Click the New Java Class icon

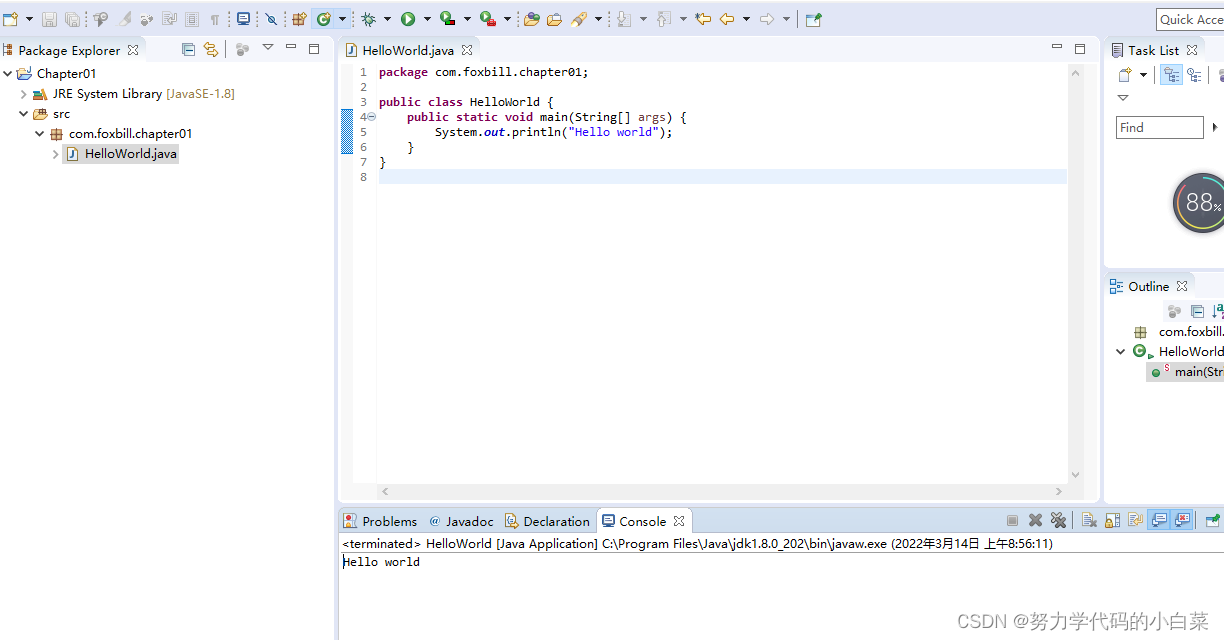click(323, 19)
